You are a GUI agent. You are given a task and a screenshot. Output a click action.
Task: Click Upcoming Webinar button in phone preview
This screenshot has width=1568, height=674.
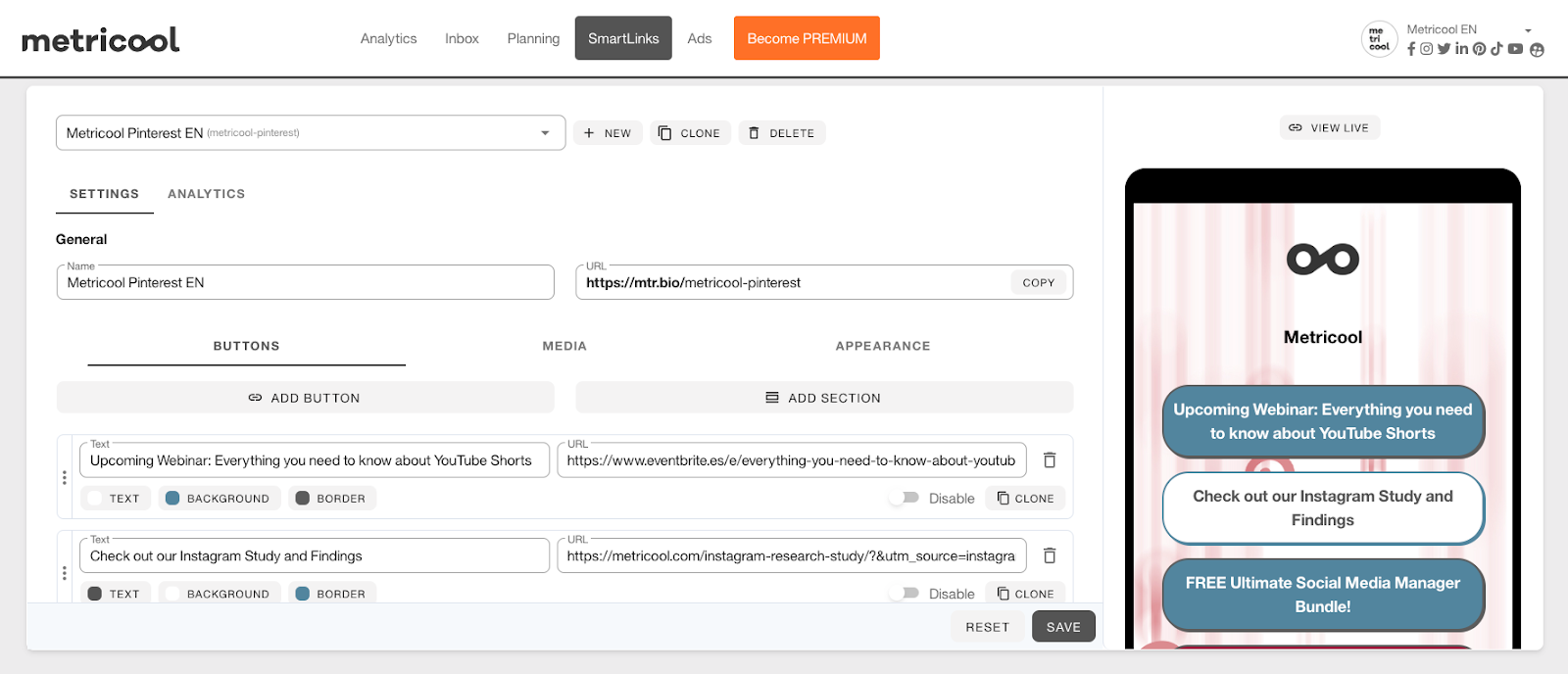[1323, 421]
